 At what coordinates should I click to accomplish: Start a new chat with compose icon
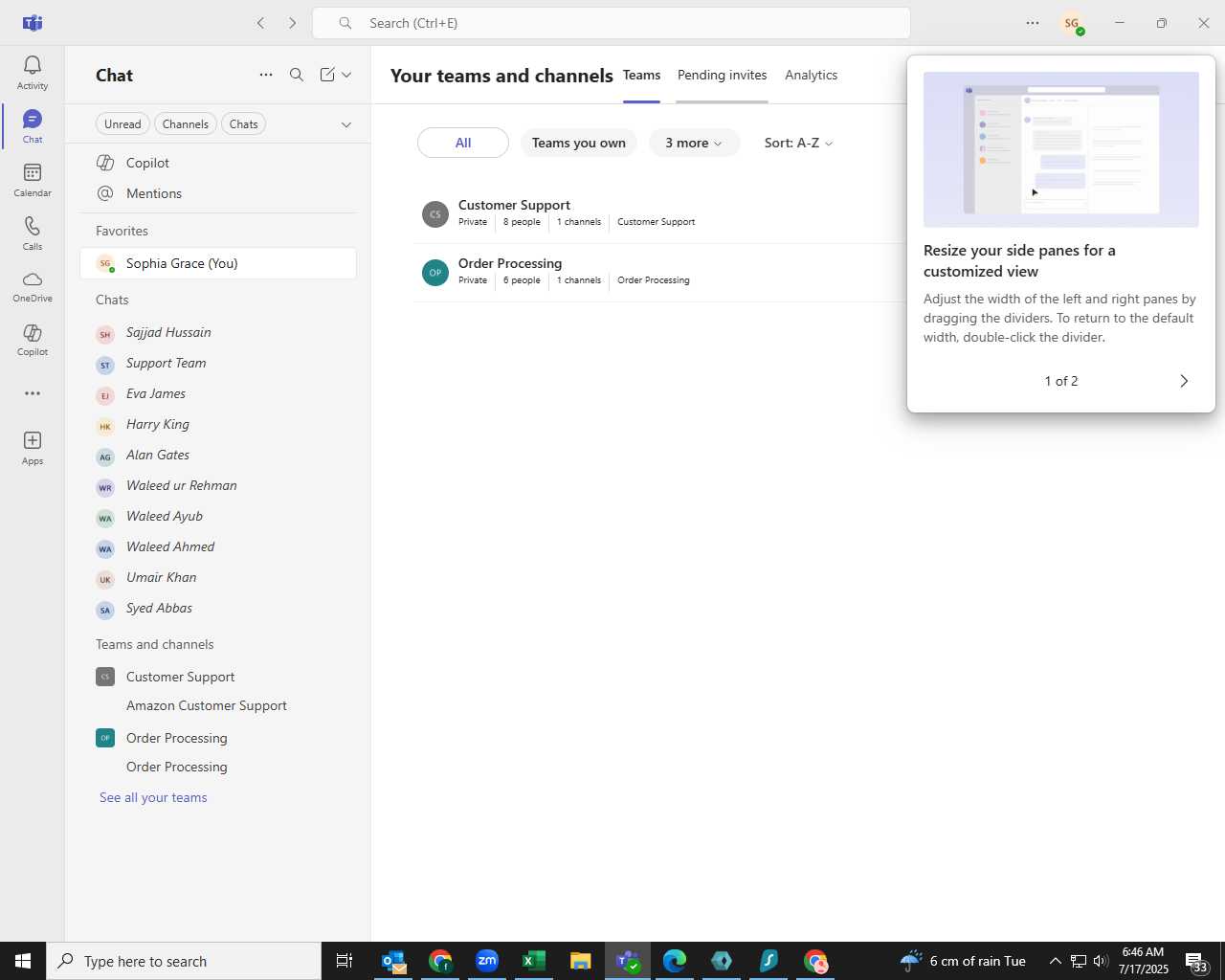(327, 75)
